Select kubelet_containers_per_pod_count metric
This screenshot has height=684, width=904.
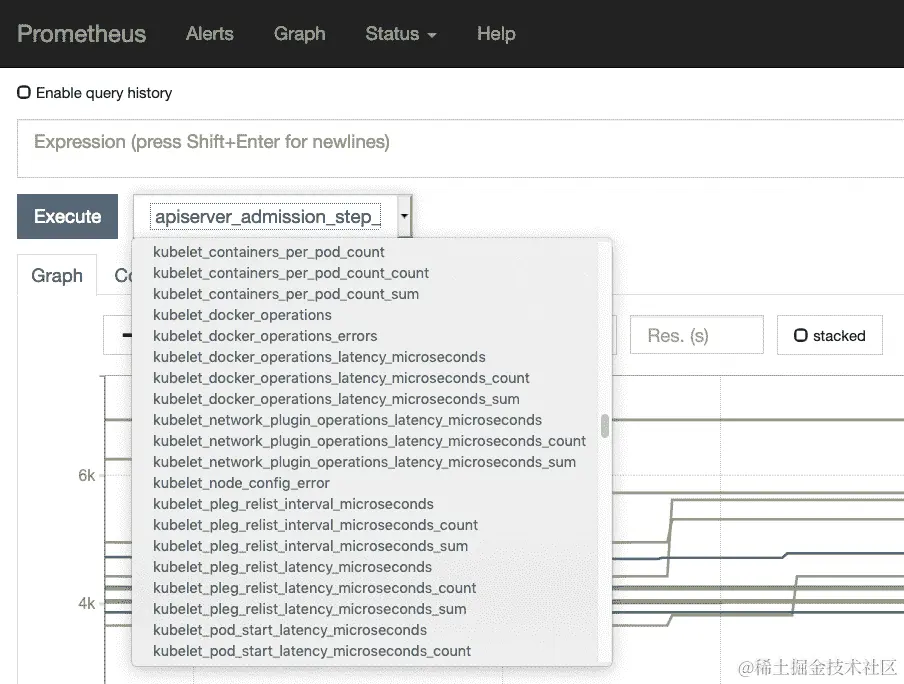tap(269, 252)
